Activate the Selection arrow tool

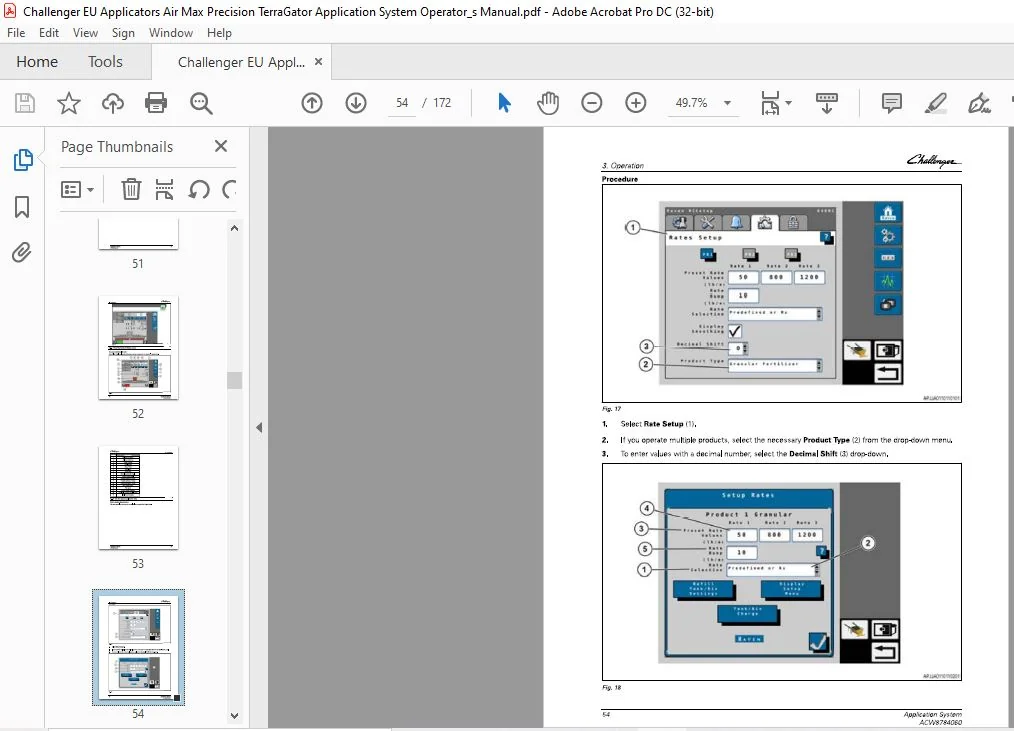504,103
